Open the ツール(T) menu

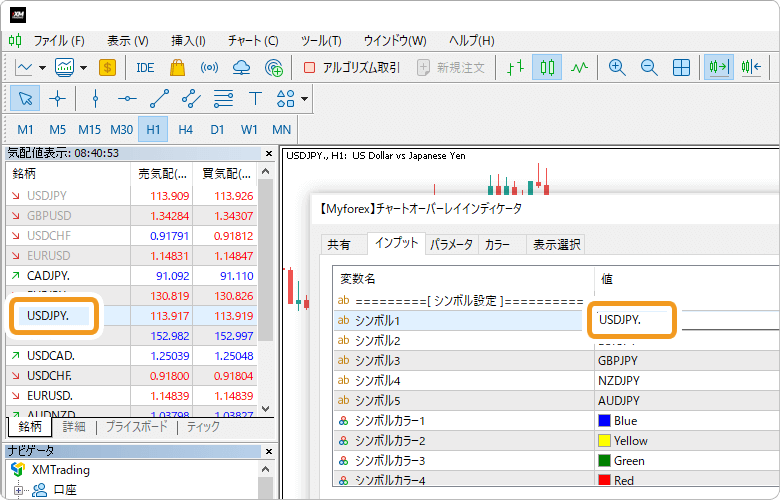click(x=321, y=41)
